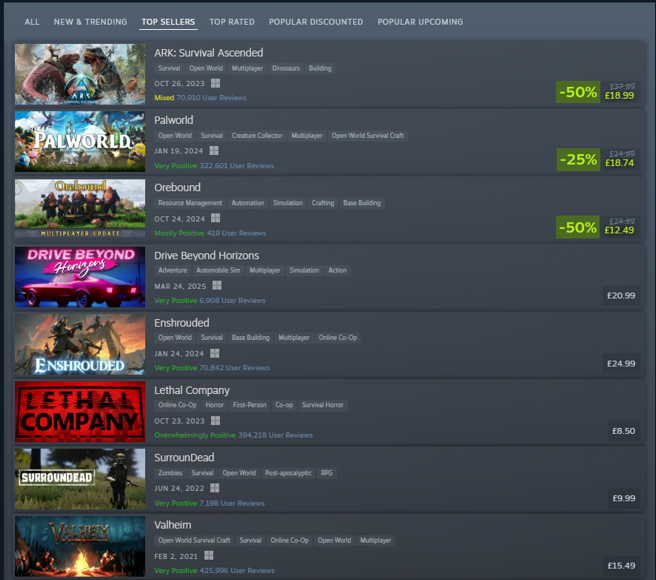Open Valheim's campfire thumbnail image
Image resolution: width=656 pixels, height=580 pixels.
click(80, 547)
